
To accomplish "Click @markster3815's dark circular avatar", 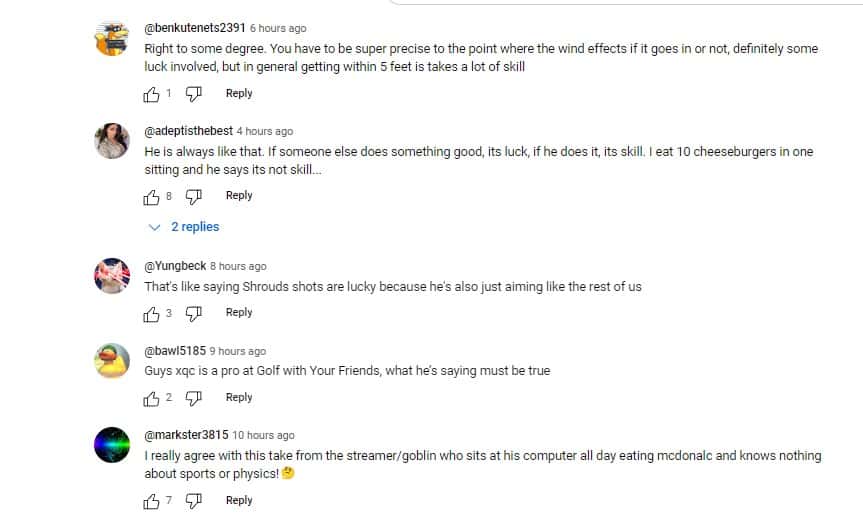I will 112,444.
